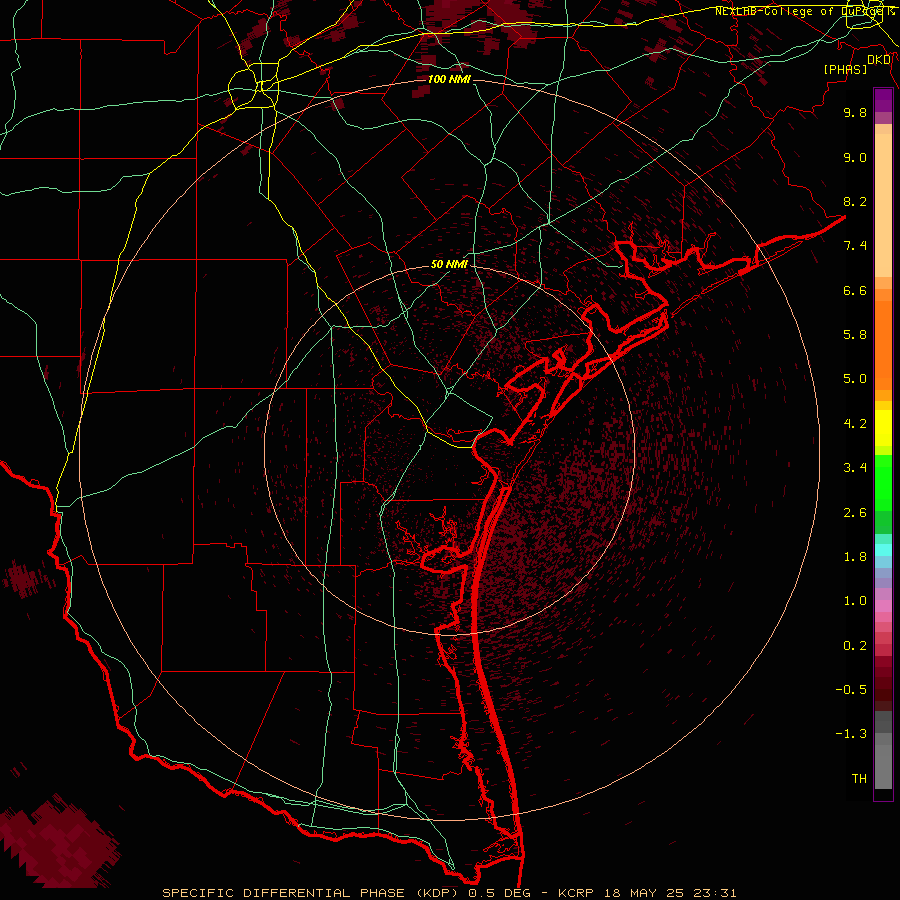Click the 5.8 value on color scale
900x900 pixels.
pos(855,335)
